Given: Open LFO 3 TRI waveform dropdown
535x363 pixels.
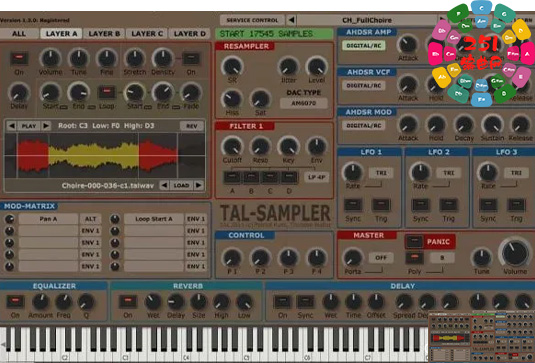Looking at the screenshot, I should tap(516, 173).
